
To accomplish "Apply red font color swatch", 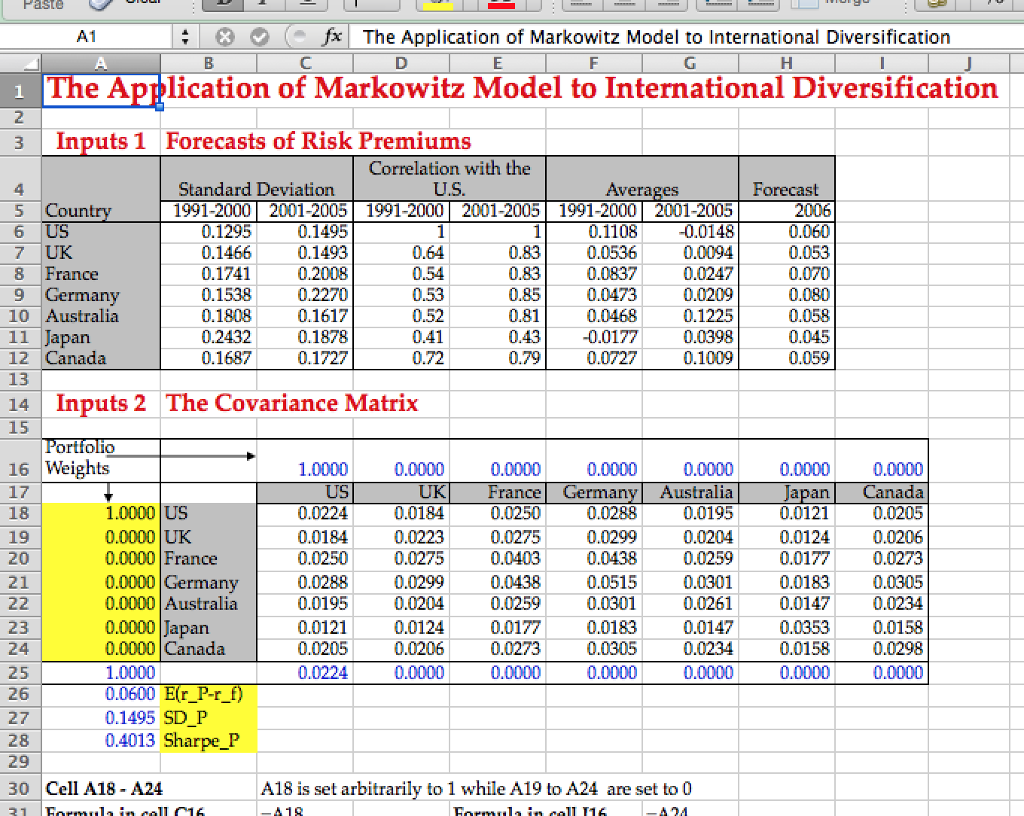I will [500, 4].
